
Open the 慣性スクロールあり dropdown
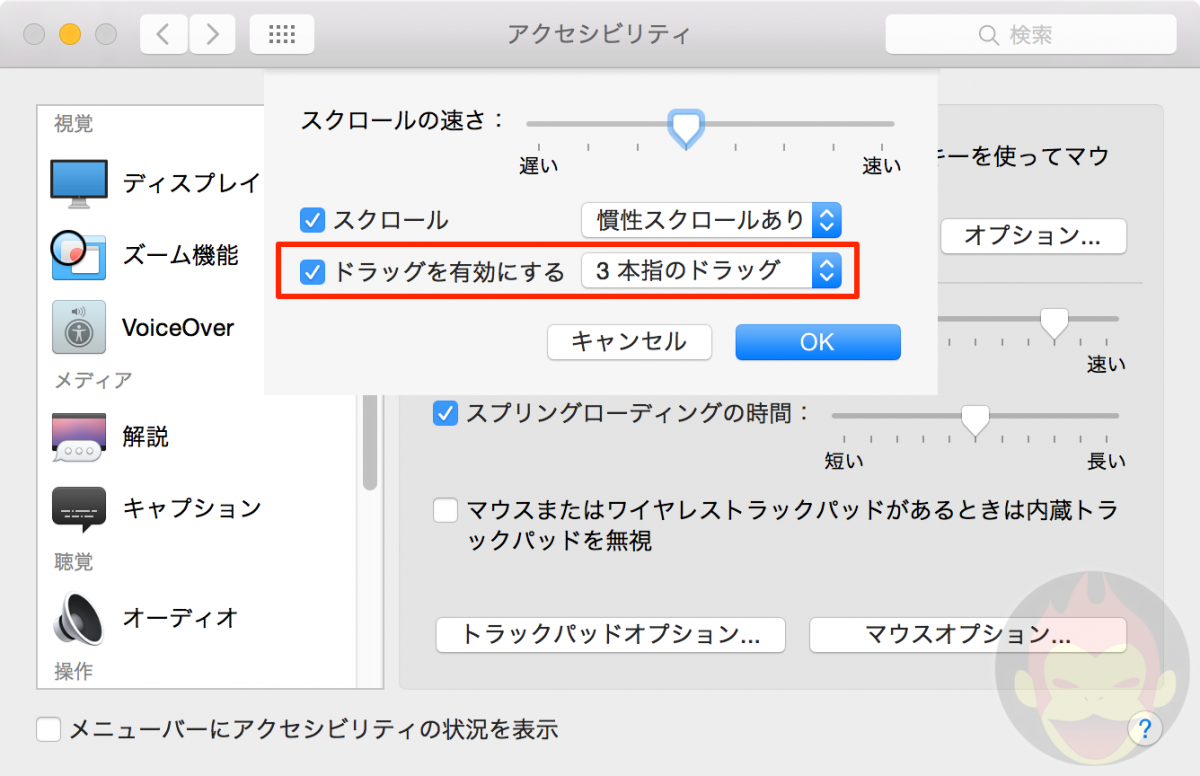coord(710,220)
